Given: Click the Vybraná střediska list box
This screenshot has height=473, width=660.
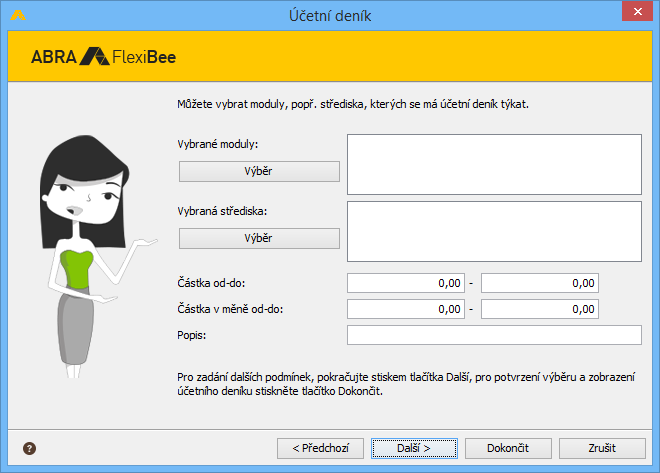Looking at the screenshot, I should (494, 231).
